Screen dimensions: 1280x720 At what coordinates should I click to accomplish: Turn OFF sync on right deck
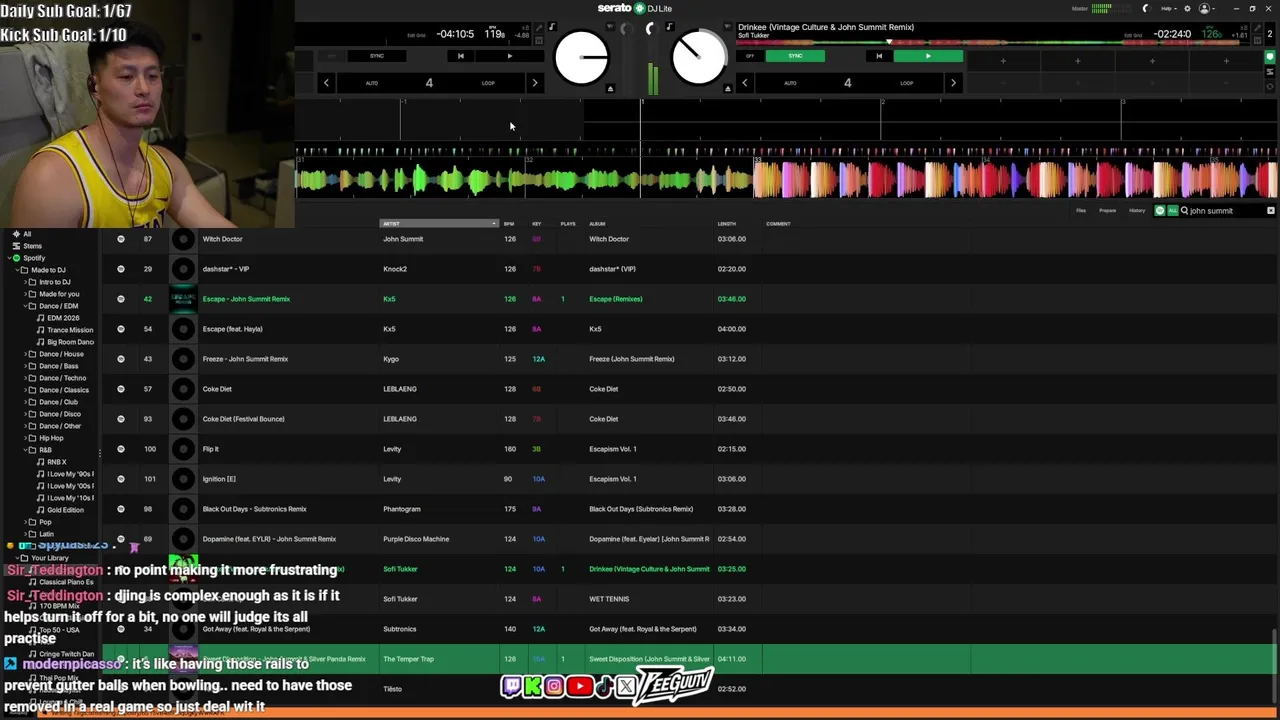click(749, 56)
